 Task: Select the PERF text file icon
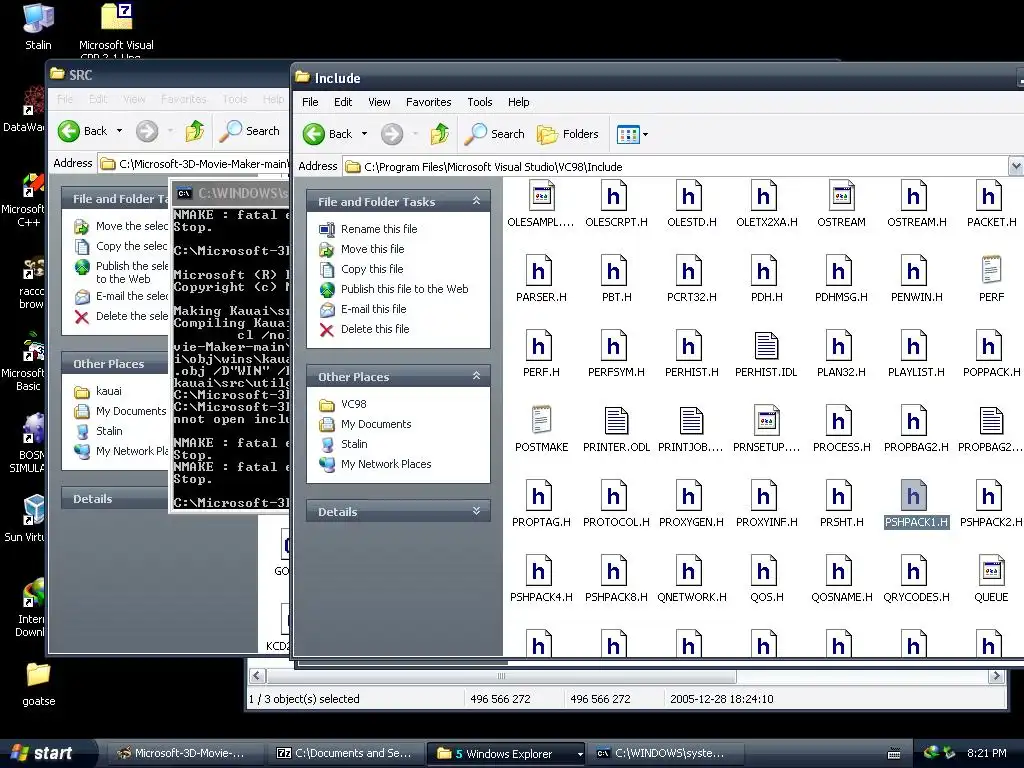pos(991,279)
